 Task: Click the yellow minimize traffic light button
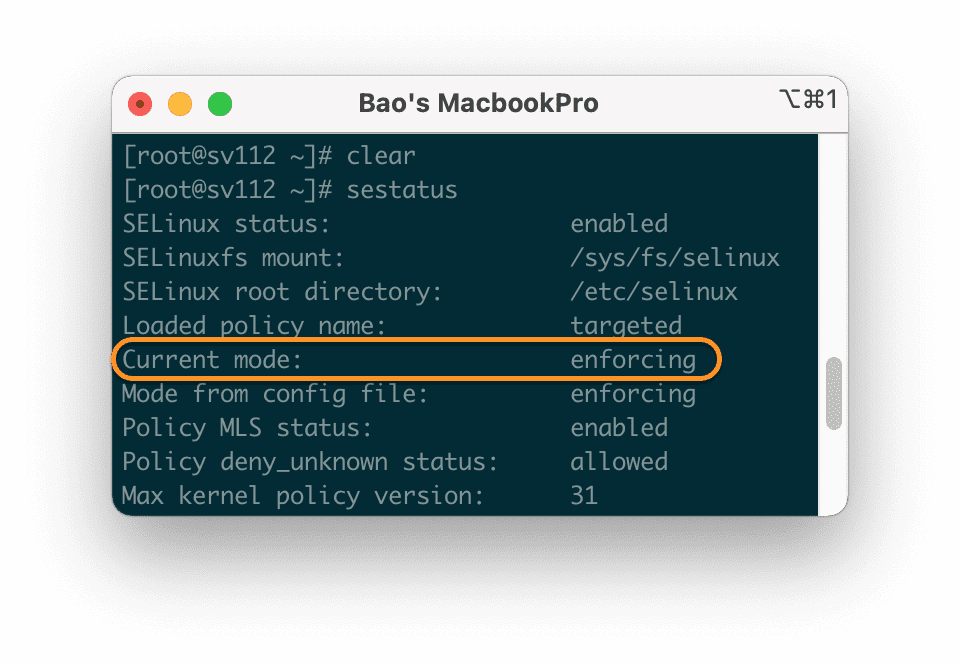(180, 103)
